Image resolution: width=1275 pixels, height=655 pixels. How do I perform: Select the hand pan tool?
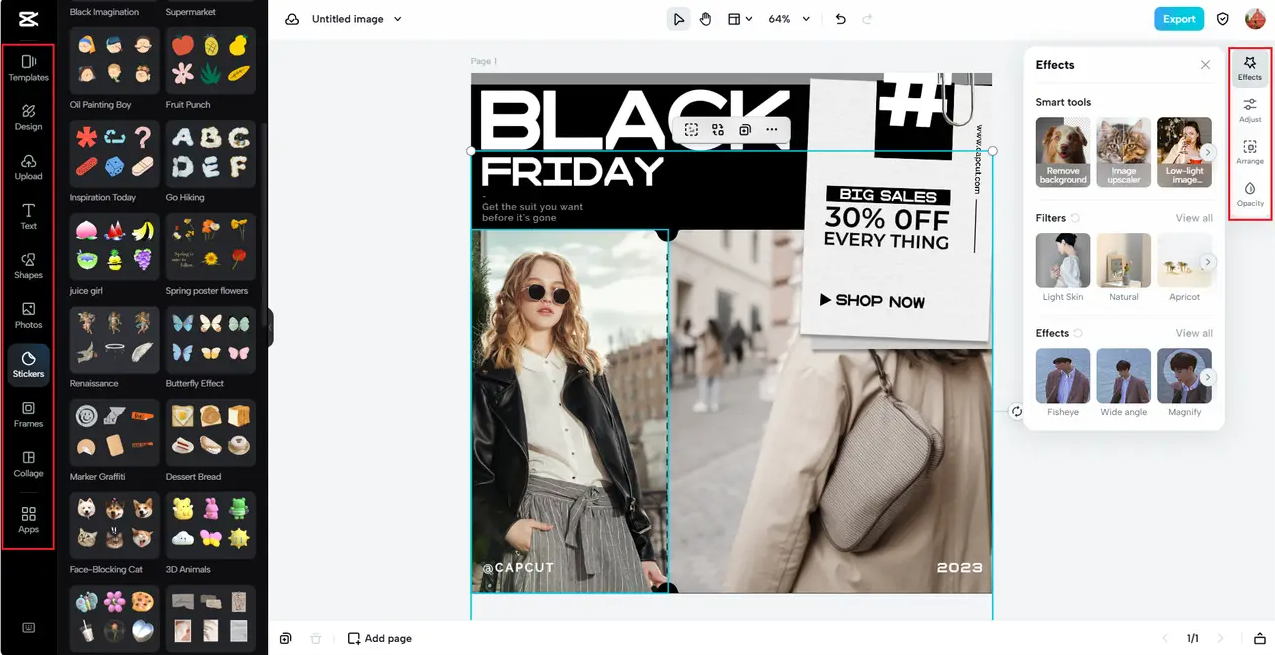point(705,19)
